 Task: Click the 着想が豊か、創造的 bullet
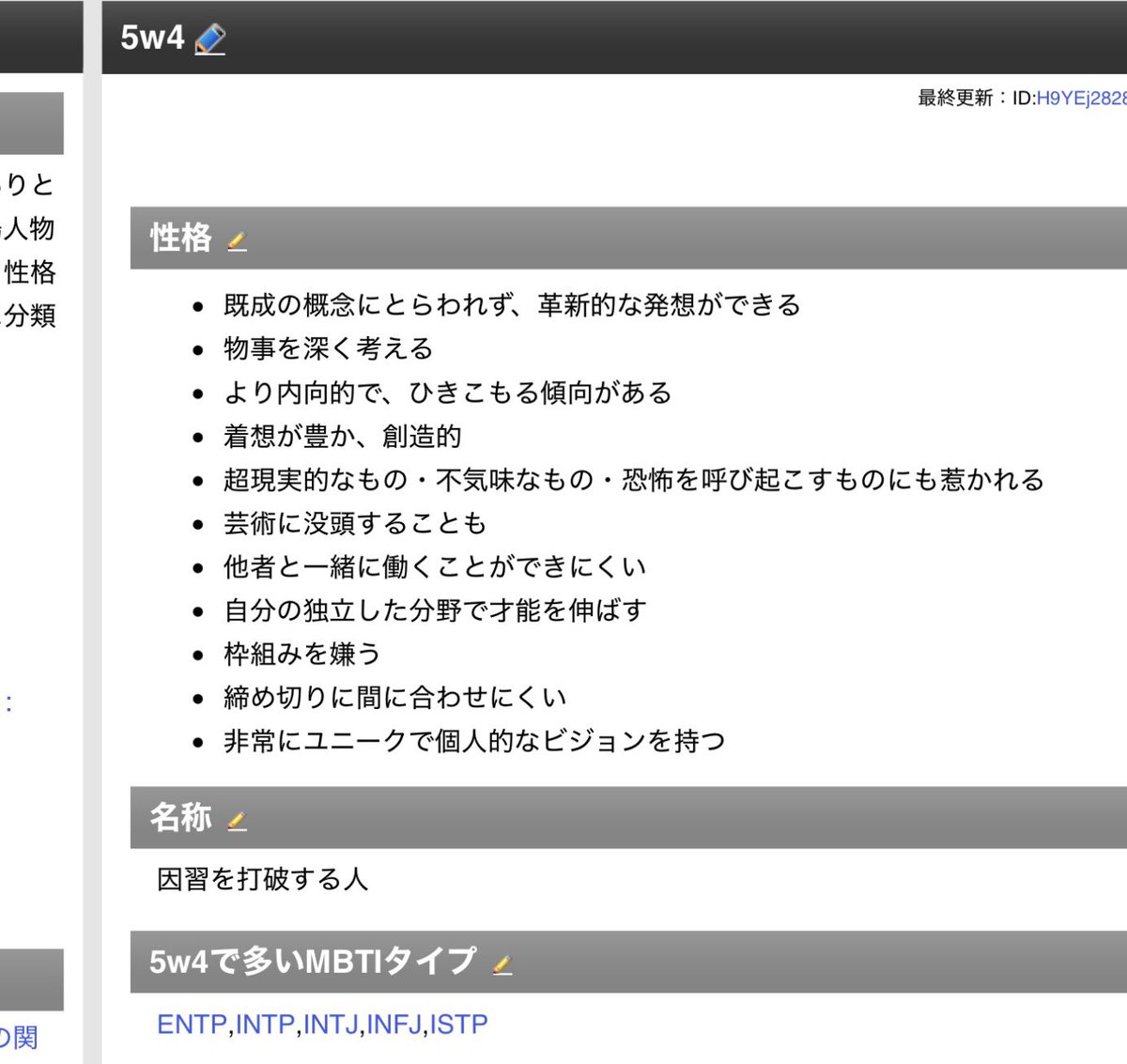pos(343,436)
